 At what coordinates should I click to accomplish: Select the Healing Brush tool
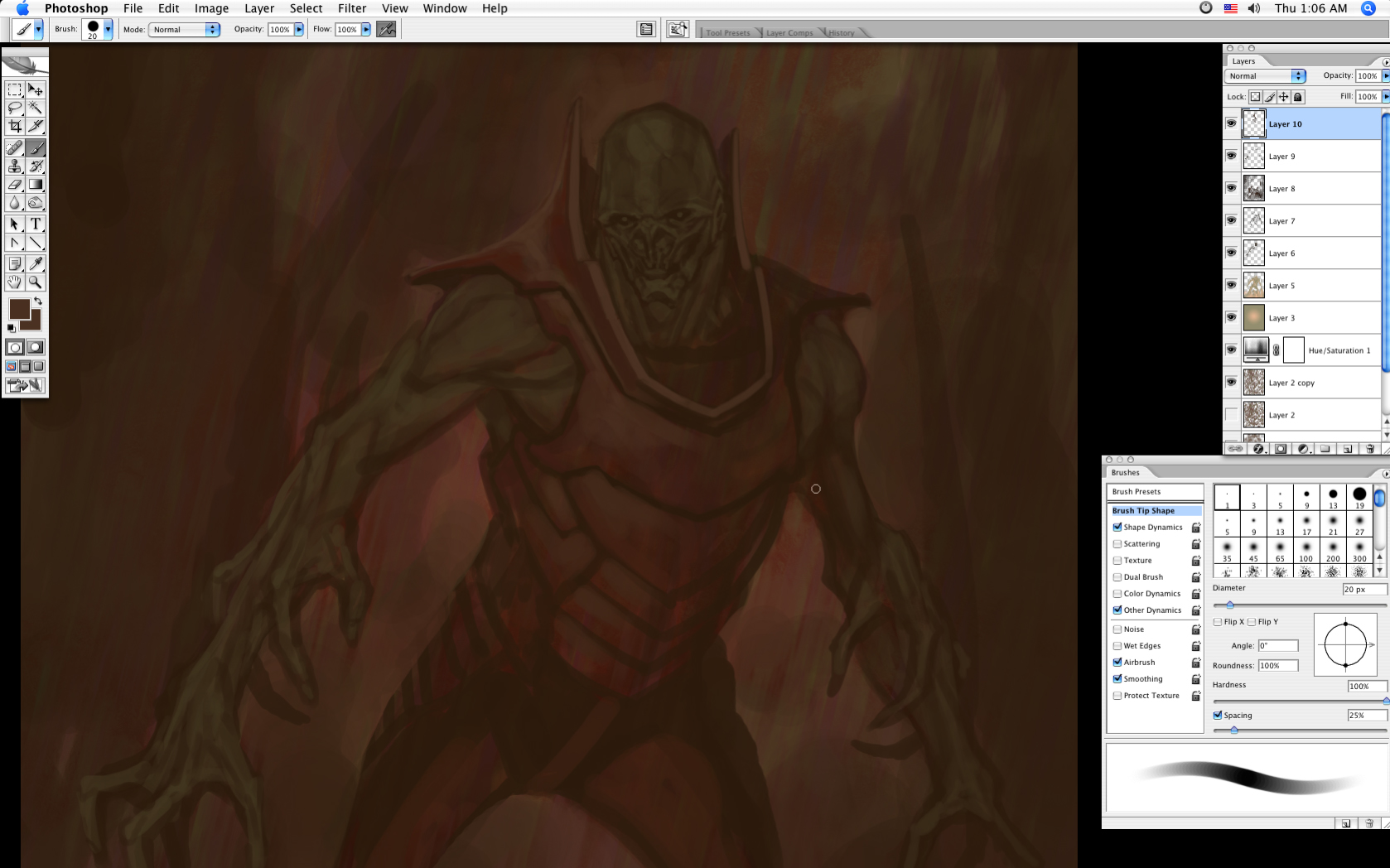pyautogui.click(x=15, y=148)
